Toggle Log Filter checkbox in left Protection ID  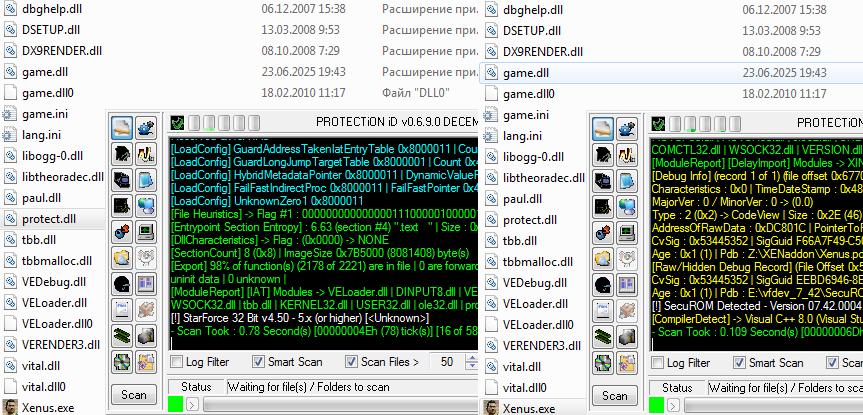[x=176, y=362]
